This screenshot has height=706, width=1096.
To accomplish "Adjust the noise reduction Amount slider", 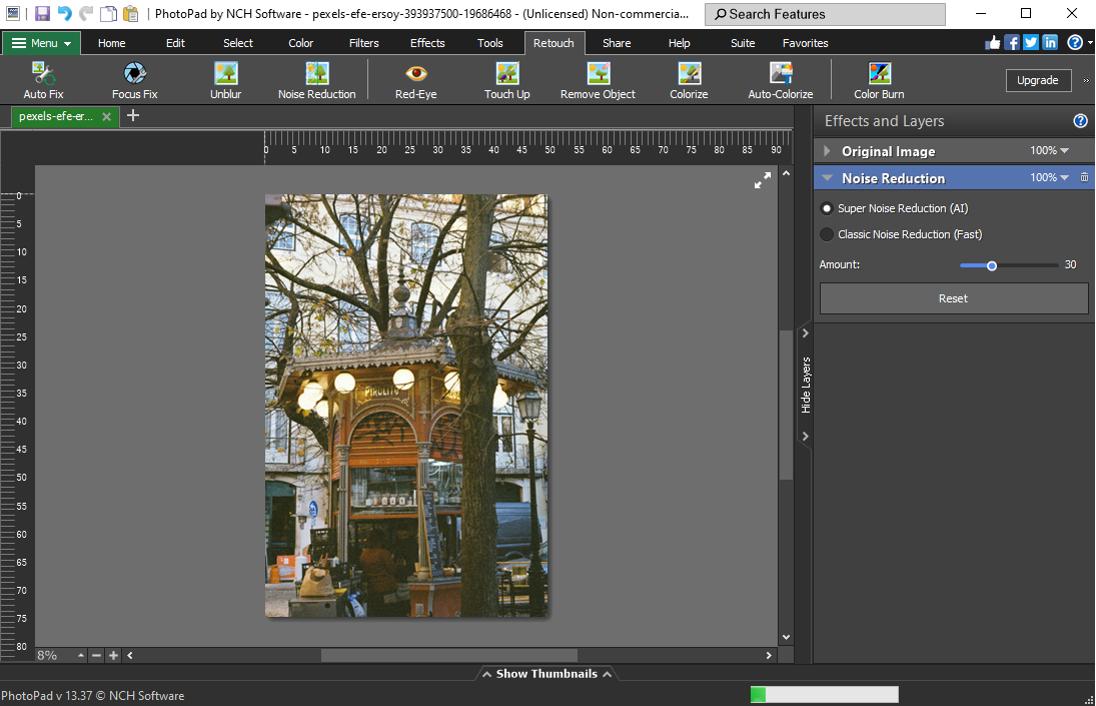I will tap(992, 265).
